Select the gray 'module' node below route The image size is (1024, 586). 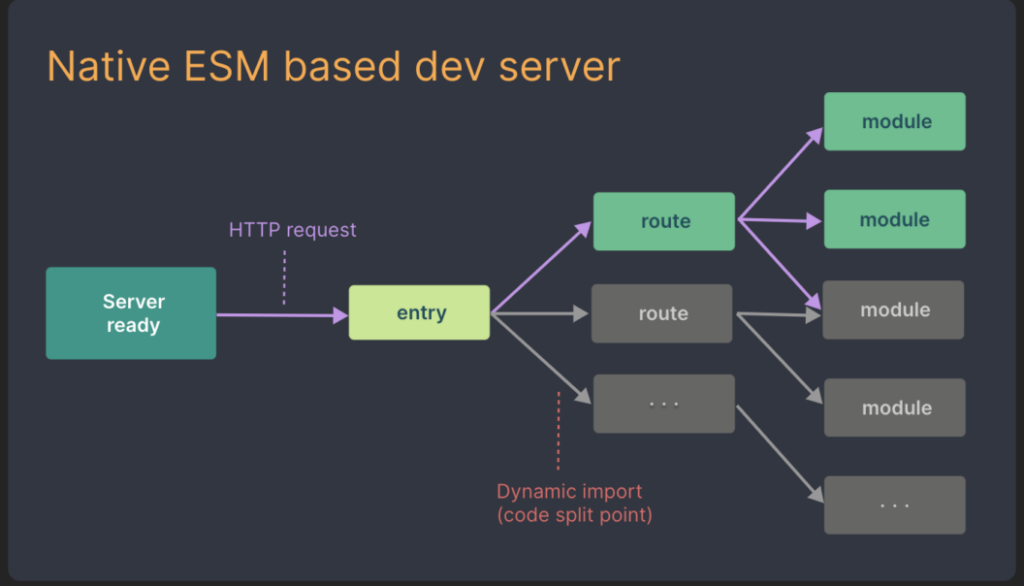pyautogui.click(x=893, y=310)
